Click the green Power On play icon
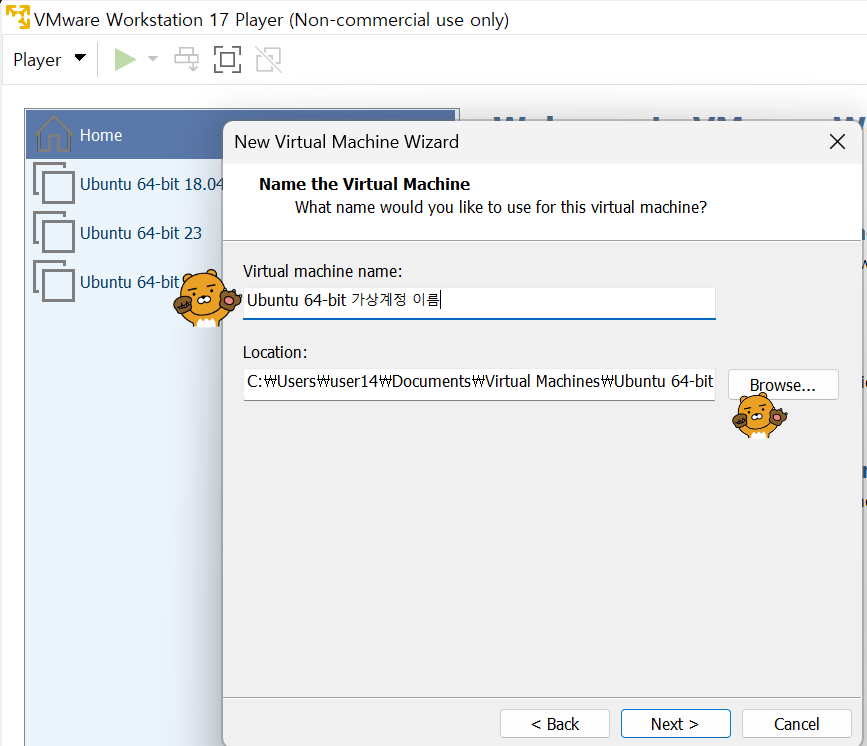The image size is (867, 746). tap(125, 59)
